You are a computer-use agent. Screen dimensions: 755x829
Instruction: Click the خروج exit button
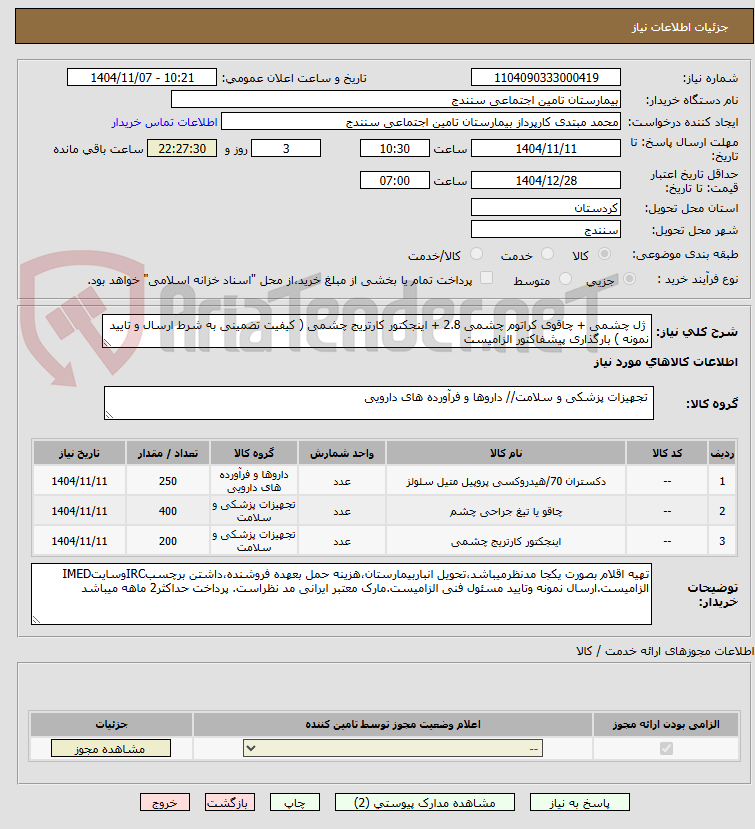click(x=164, y=803)
